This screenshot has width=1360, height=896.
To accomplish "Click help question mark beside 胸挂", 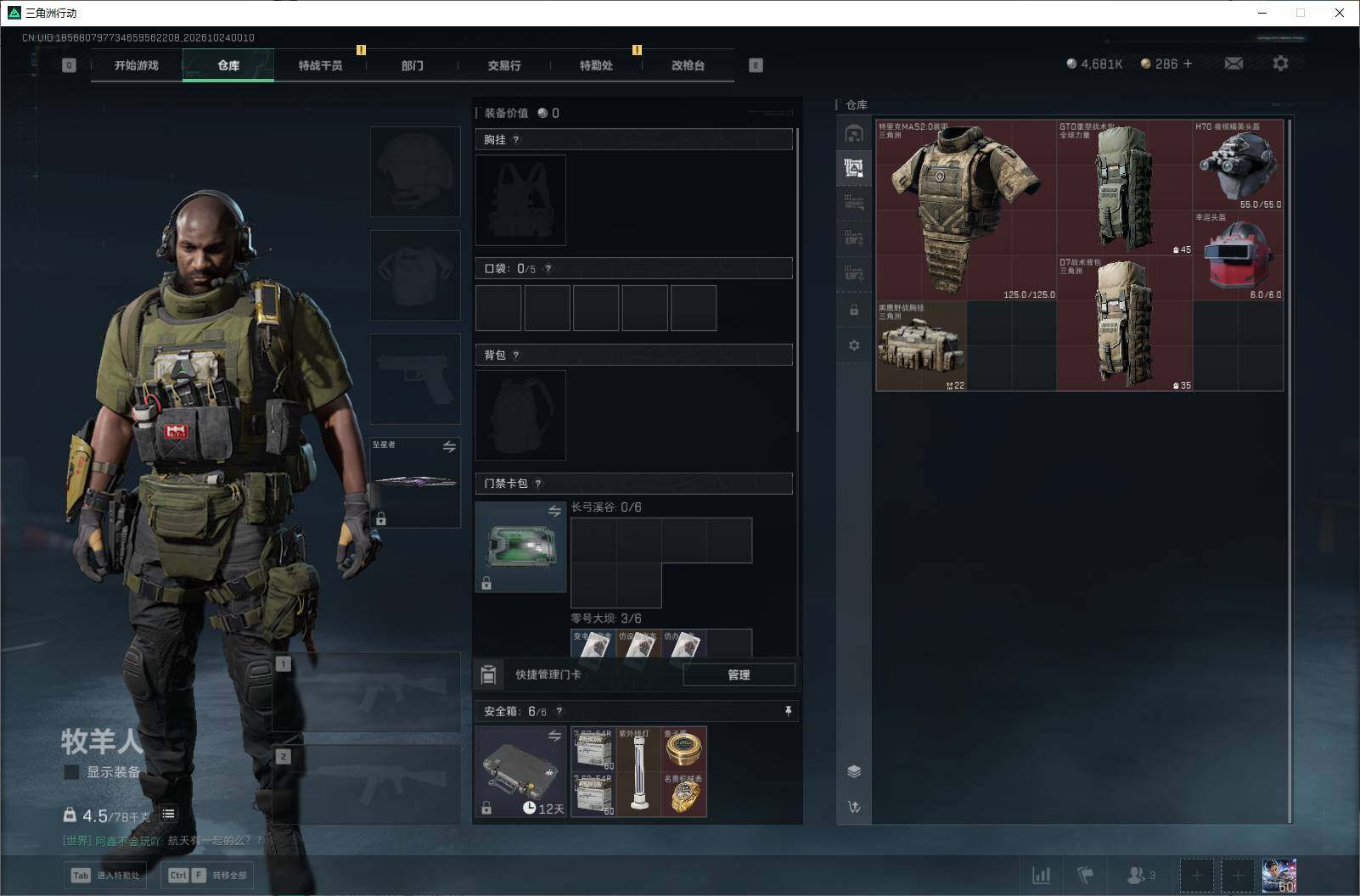I will 516,140.
